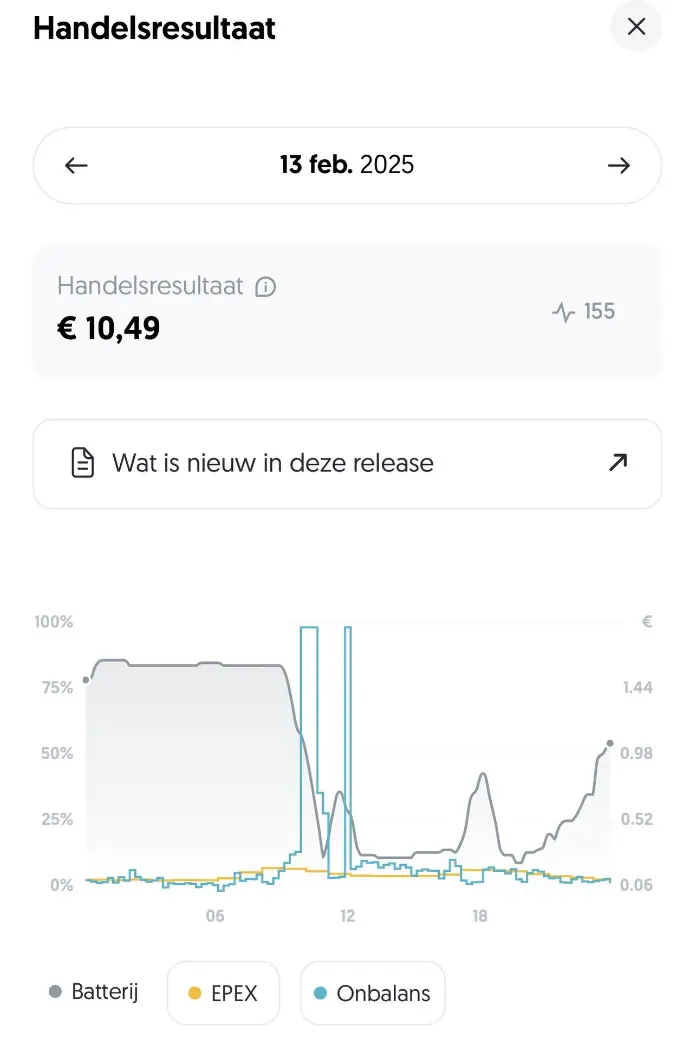The width and height of the screenshot is (690, 1039).
Task: Open the date selector showing 13 feb. 2025
Action: (x=347, y=164)
